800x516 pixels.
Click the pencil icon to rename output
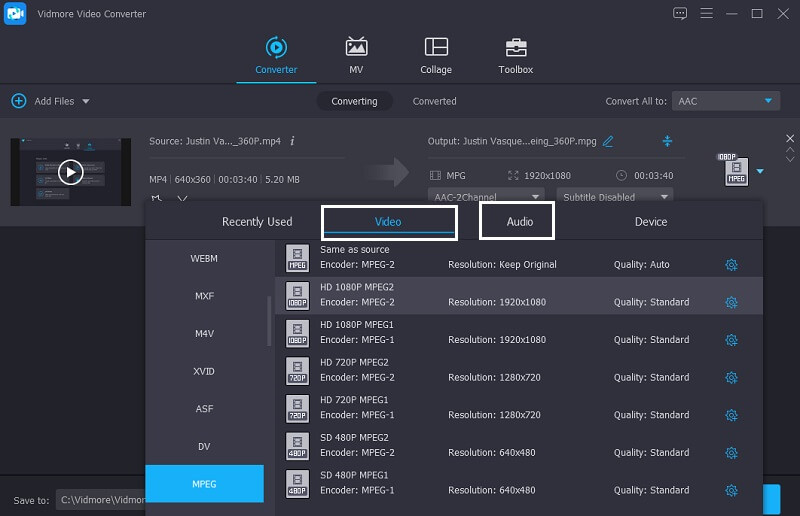coord(608,141)
